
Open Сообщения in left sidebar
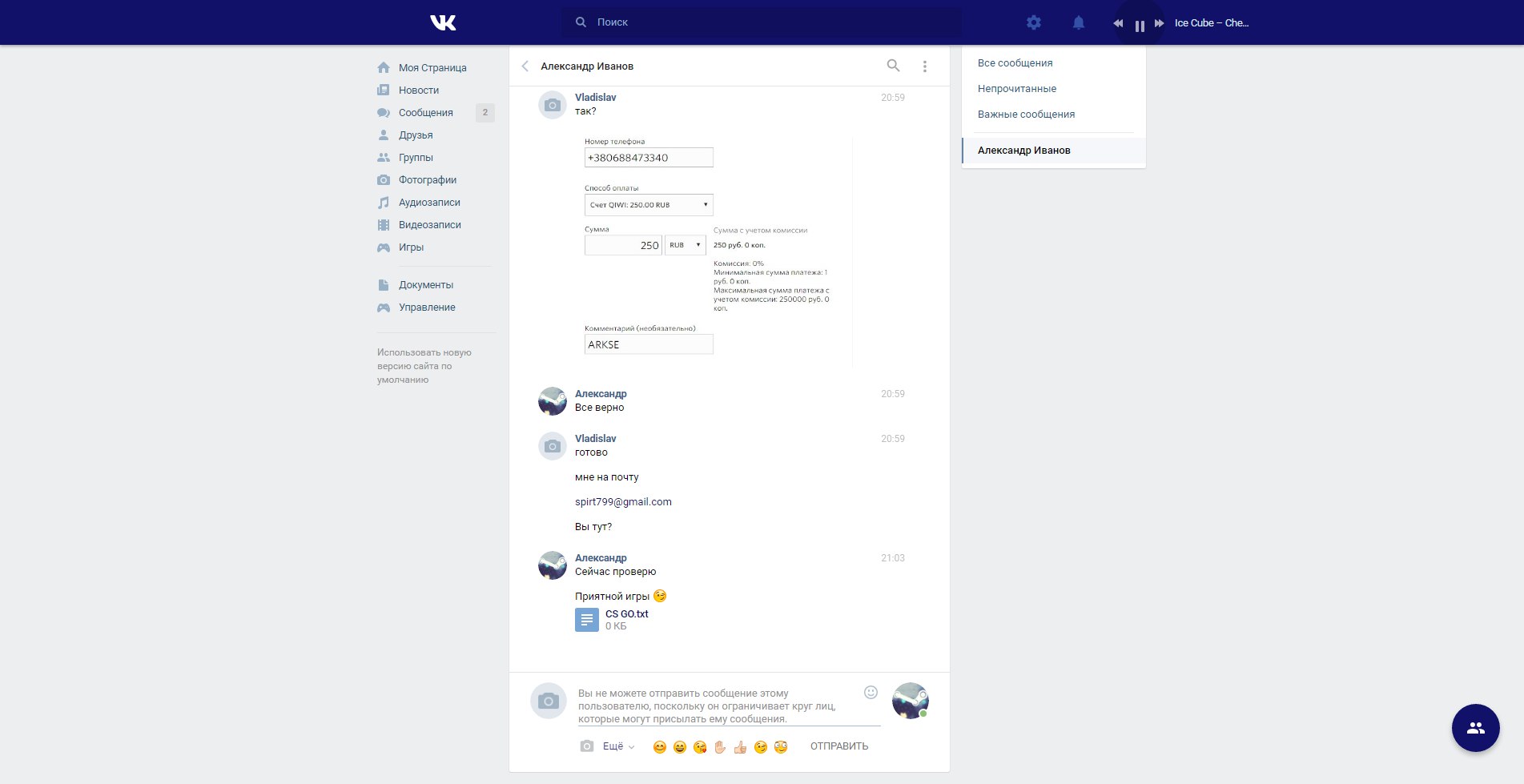tap(425, 113)
